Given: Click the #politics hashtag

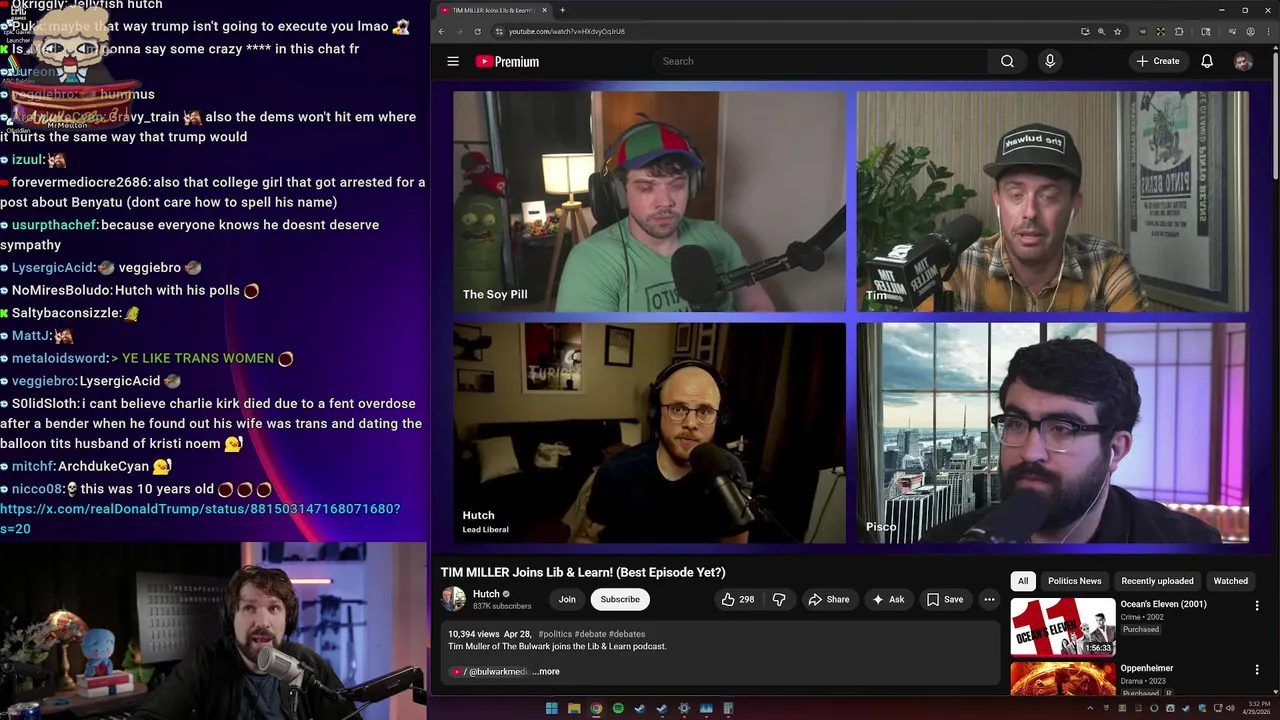Looking at the screenshot, I should click(x=554, y=634).
